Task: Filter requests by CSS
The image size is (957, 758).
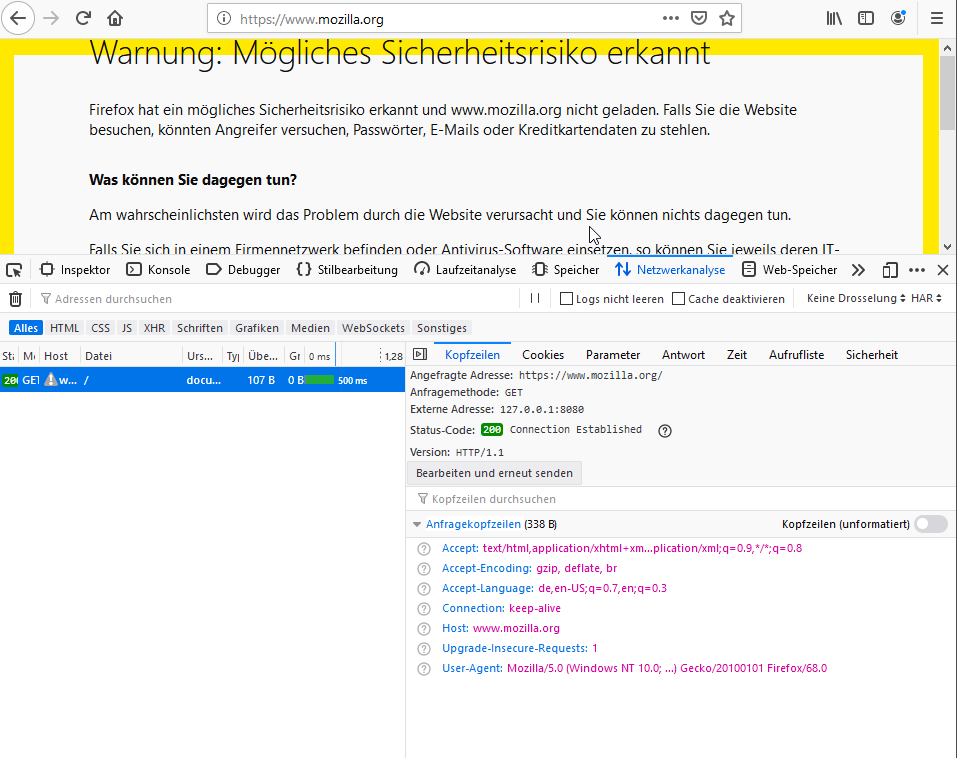Action: tap(100, 328)
